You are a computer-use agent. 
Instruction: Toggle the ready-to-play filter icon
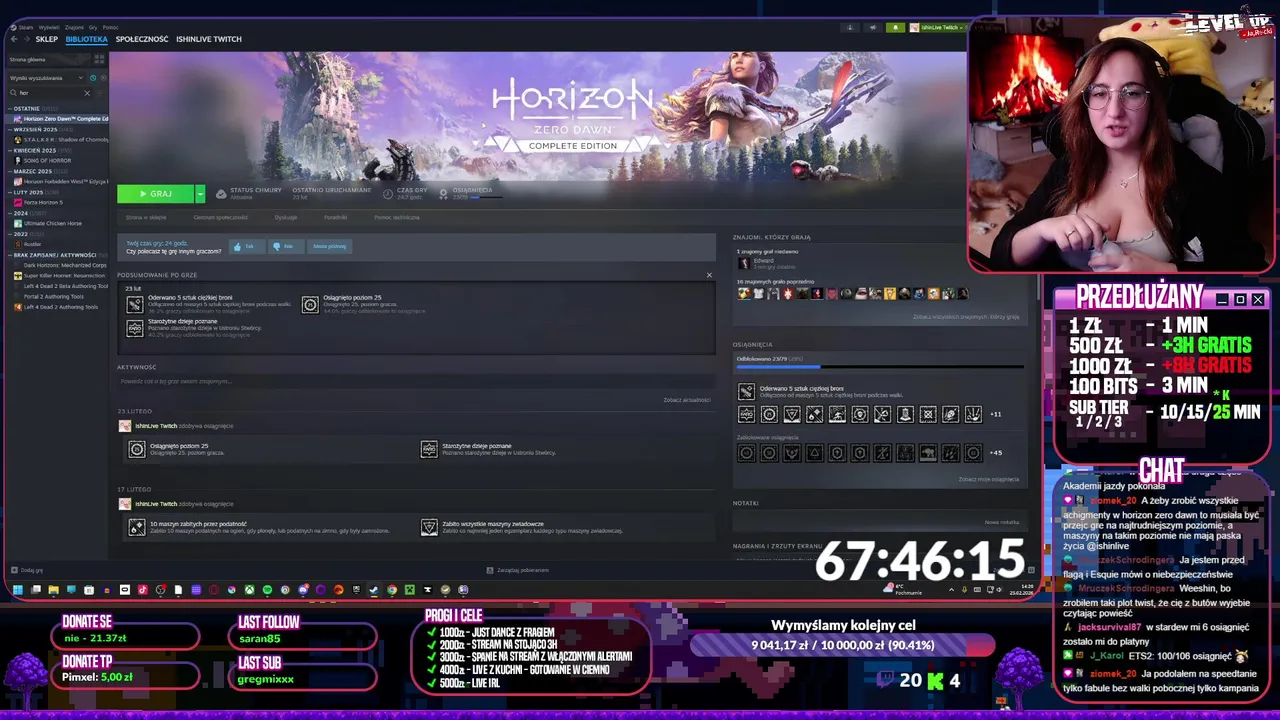click(x=102, y=78)
